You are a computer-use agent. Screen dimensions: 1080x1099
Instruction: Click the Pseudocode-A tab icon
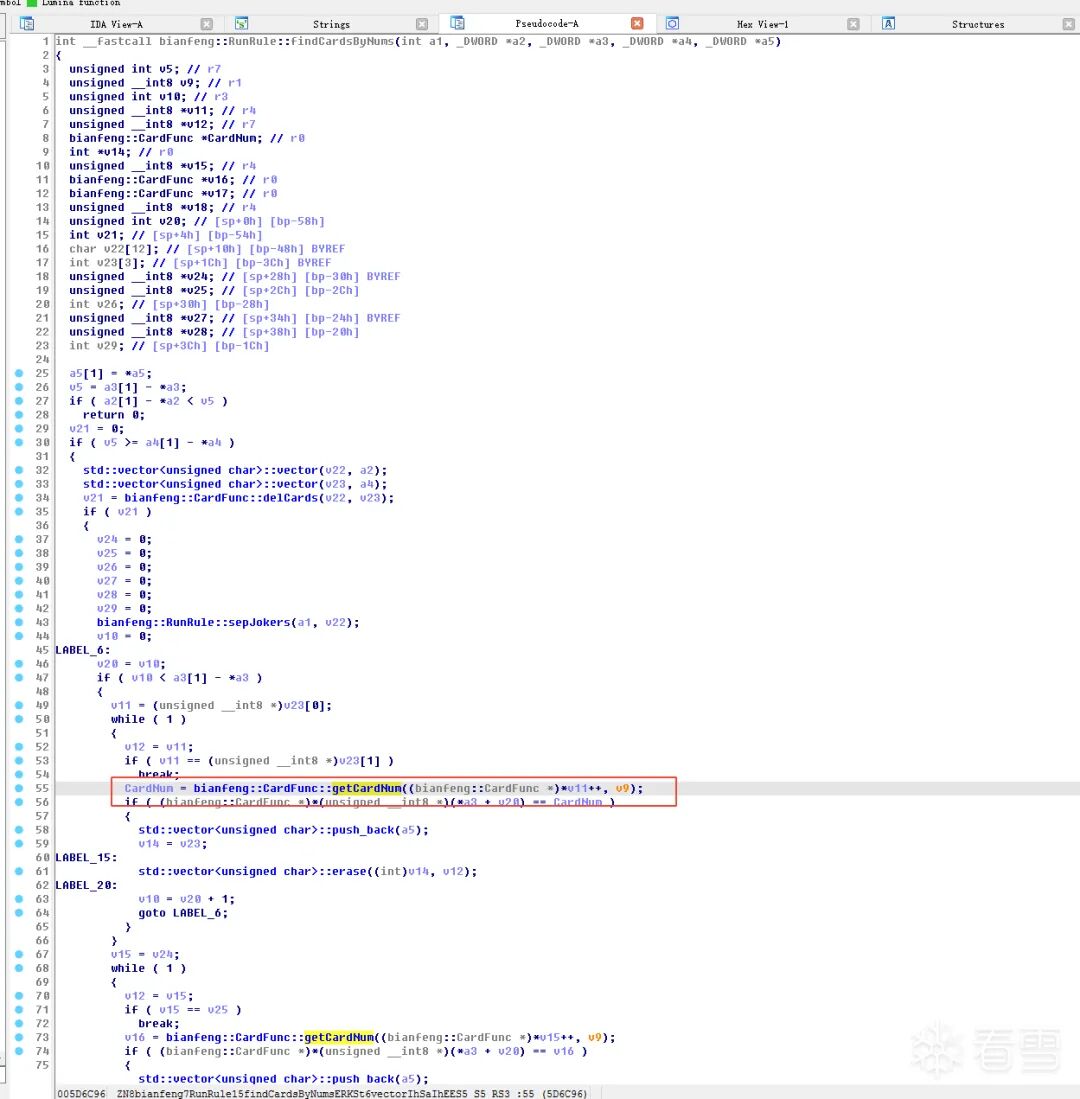pyautogui.click(x=458, y=23)
